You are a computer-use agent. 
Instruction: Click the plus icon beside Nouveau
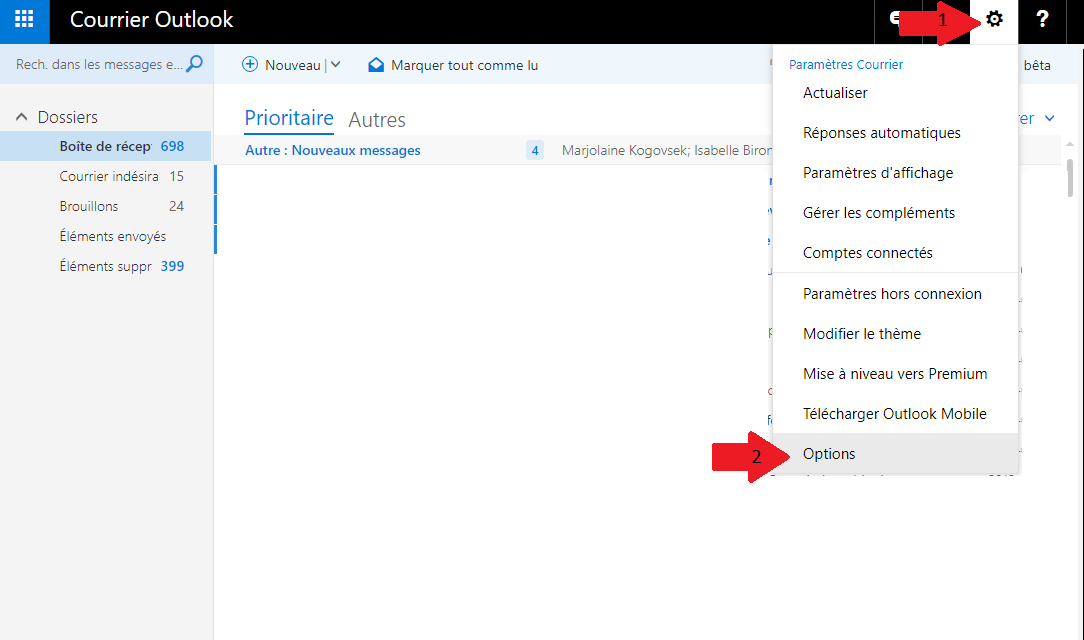251,65
